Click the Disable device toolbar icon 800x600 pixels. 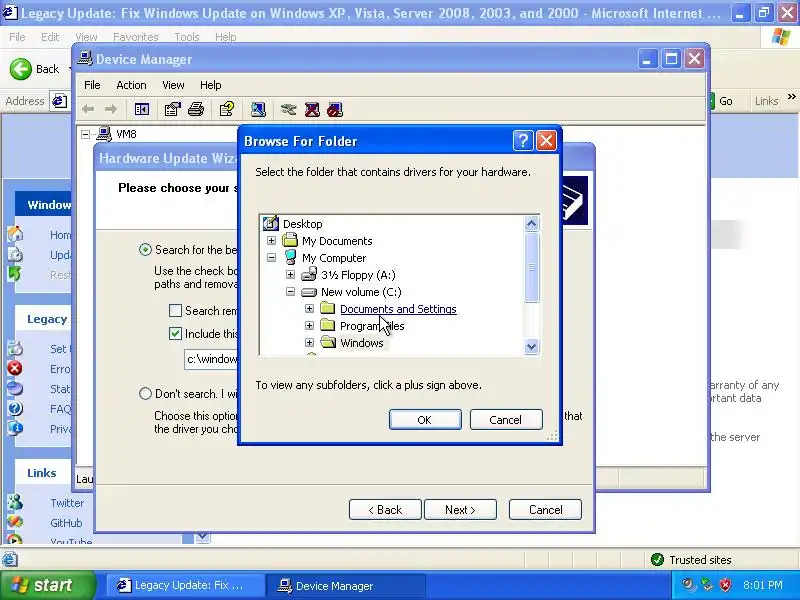point(335,109)
